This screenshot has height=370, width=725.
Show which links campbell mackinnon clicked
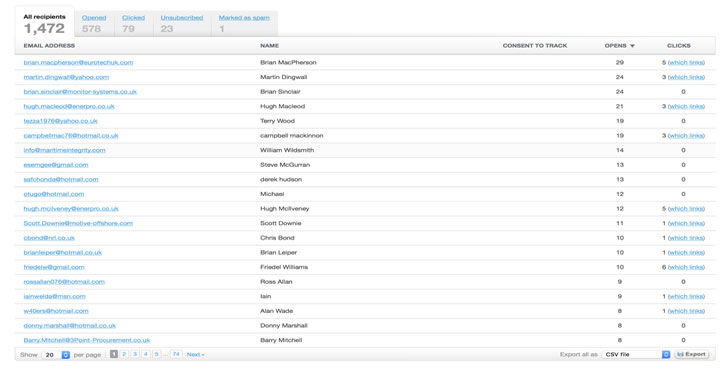click(686, 136)
